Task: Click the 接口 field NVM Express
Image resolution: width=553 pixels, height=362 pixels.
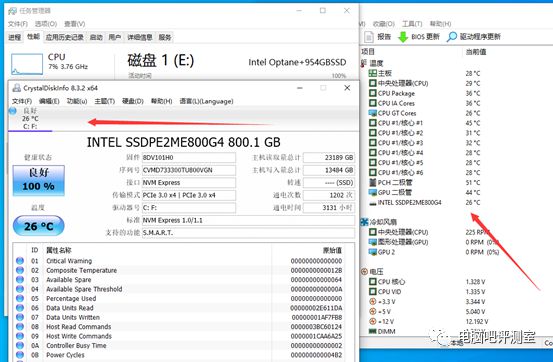Action: tap(189, 182)
